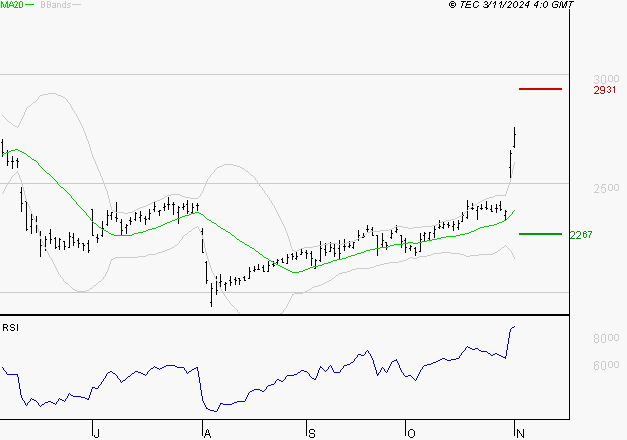Click the green MA20 legend line sample
The width and height of the screenshot is (627, 440).
click(x=32, y=5)
